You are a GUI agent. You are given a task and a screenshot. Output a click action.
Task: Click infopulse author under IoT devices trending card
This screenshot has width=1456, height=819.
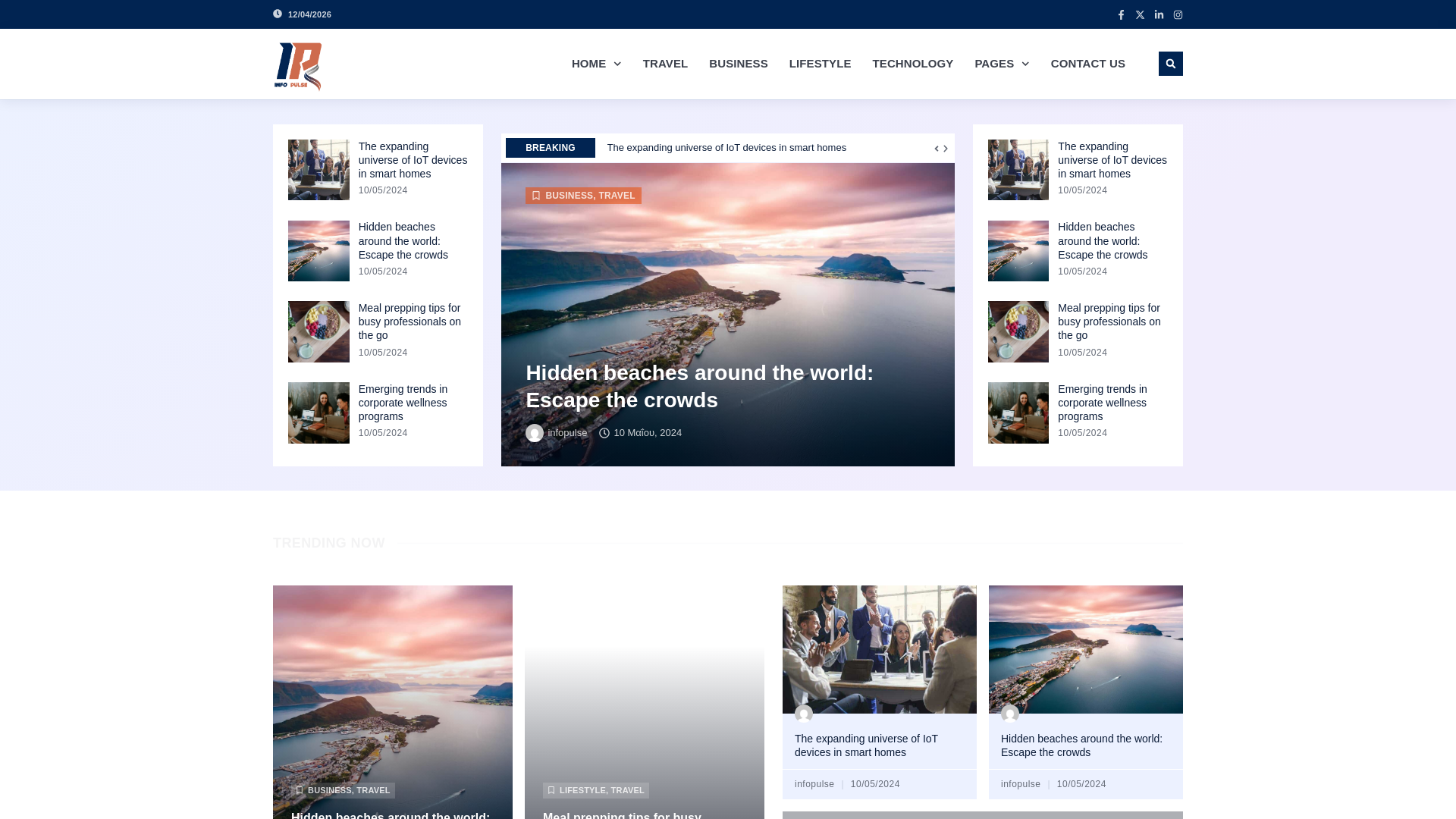tap(814, 784)
